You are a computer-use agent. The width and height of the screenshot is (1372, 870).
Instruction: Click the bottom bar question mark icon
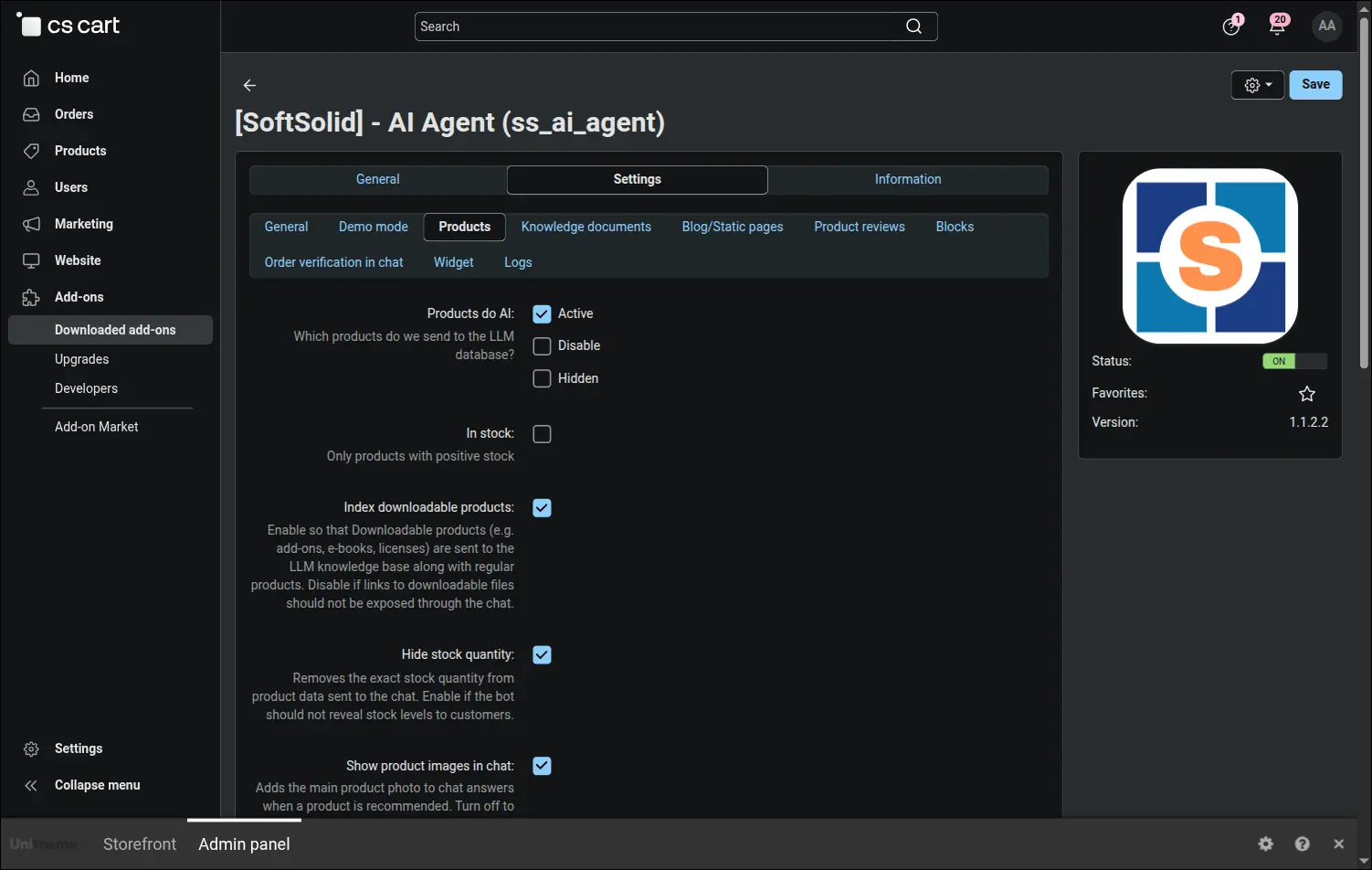(1303, 843)
